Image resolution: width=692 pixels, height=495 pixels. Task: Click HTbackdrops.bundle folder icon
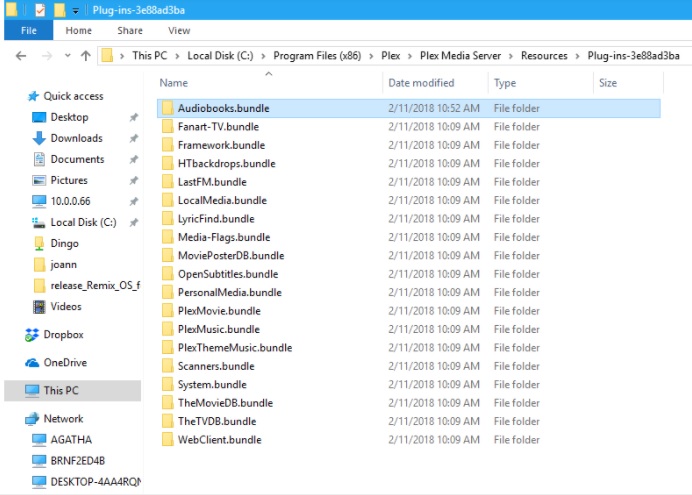[x=167, y=164]
